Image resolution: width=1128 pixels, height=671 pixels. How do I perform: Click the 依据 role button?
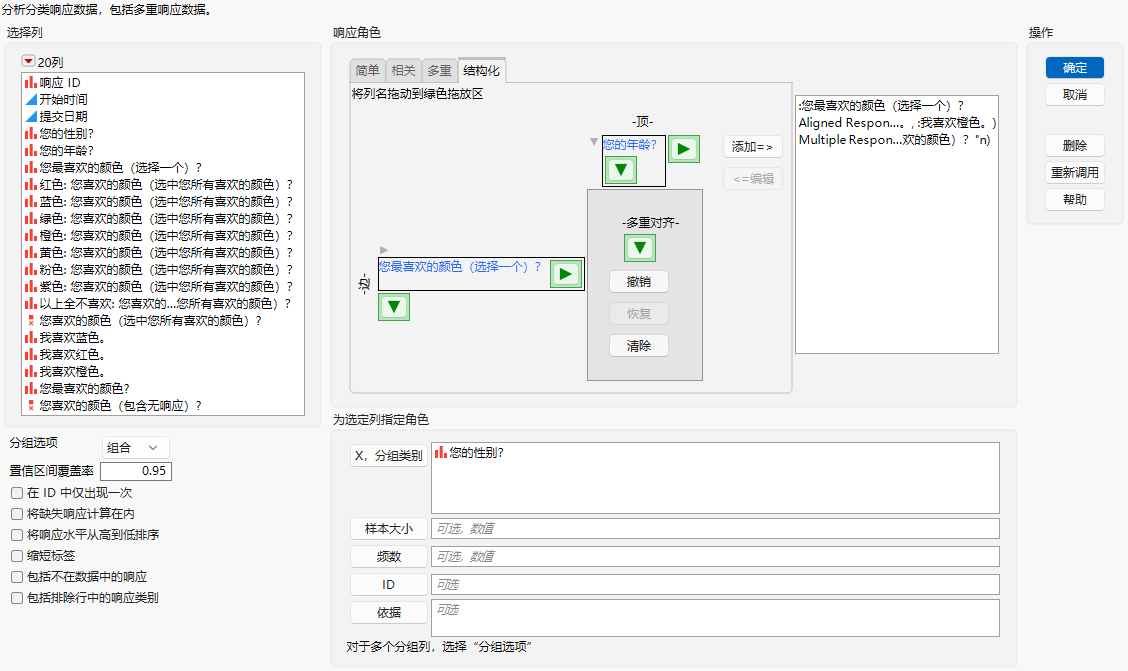coord(389,613)
